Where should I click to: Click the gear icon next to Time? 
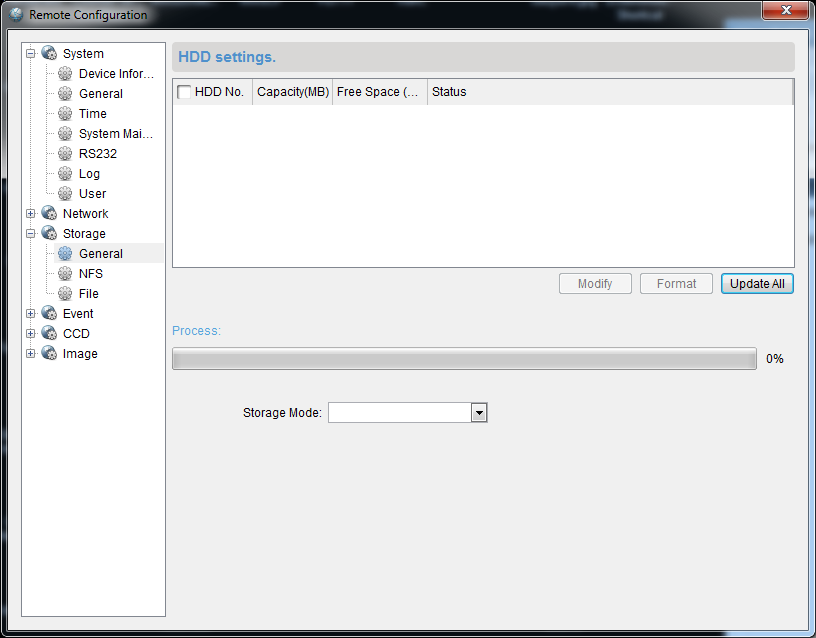(x=66, y=114)
